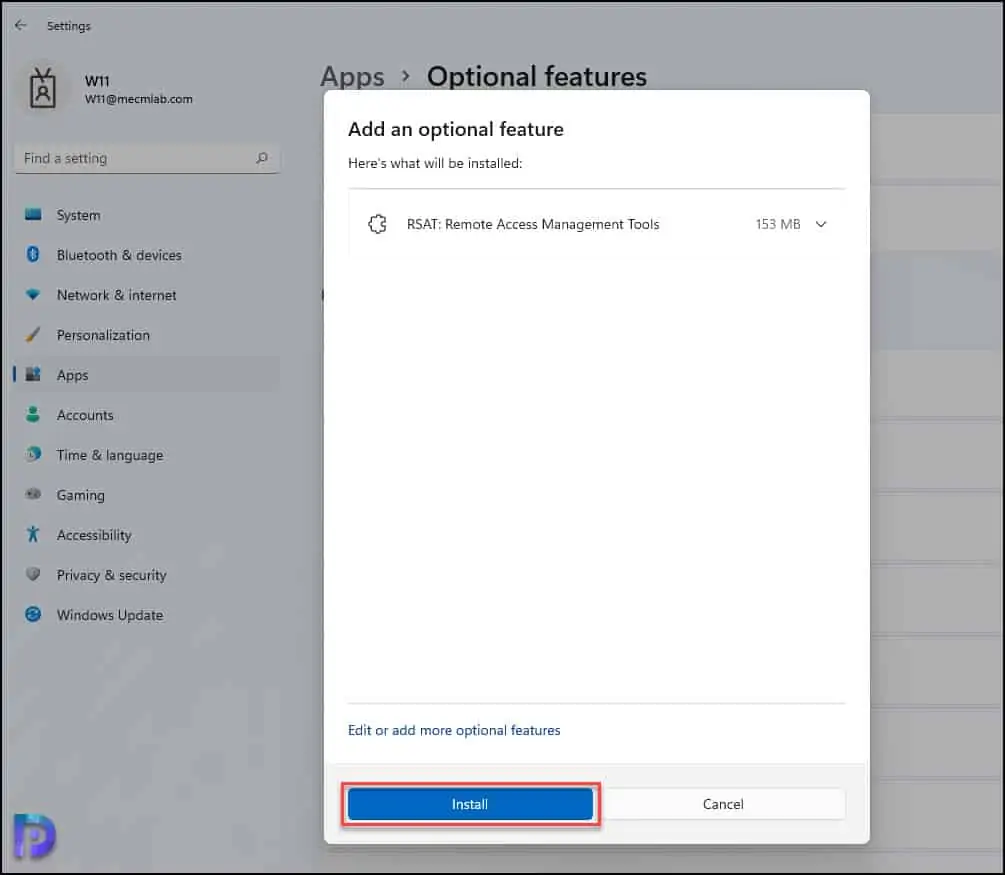Open System settings category
The image size is (1005, 875).
coord(147,215)
